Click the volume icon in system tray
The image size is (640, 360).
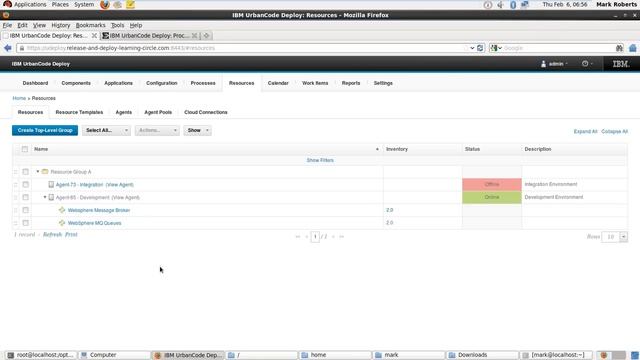500,5
